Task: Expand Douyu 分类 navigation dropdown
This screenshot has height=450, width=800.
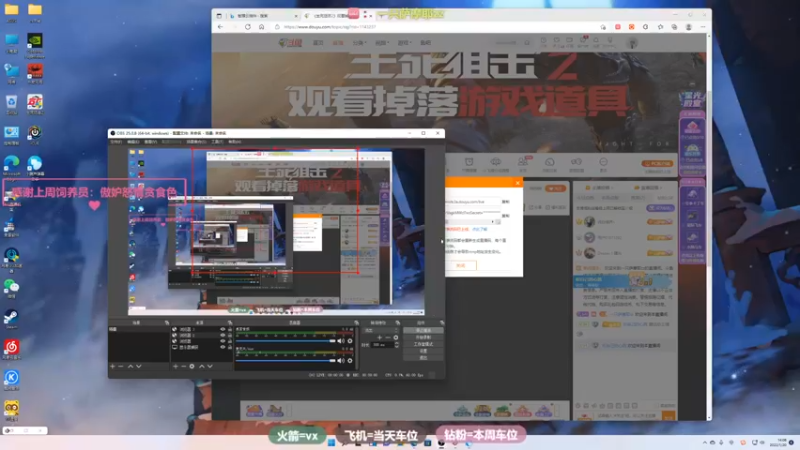Action: coord(359,43)
